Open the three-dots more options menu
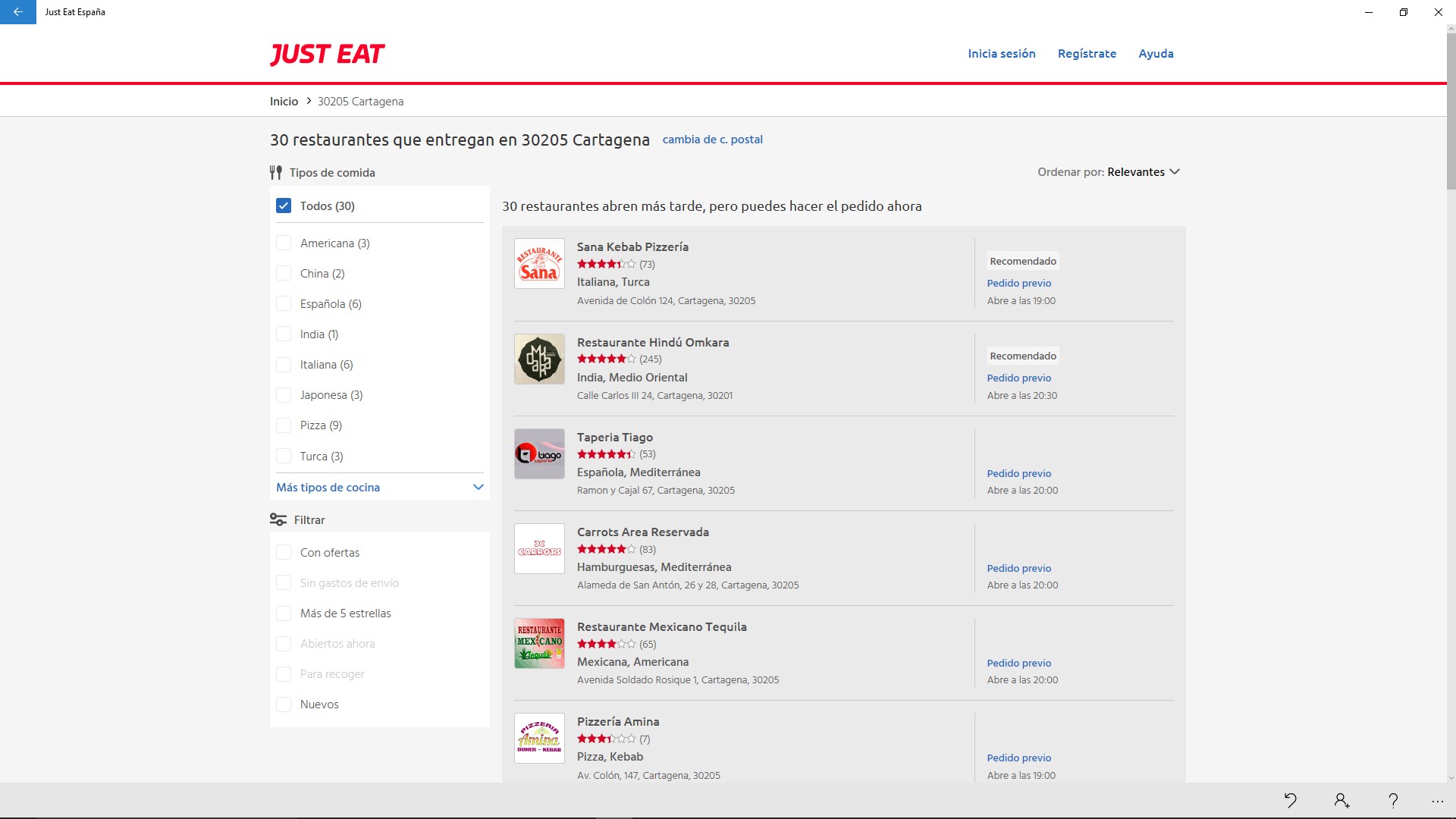The height and width of the screenshot is (819, 1456). coord(1437,801)
